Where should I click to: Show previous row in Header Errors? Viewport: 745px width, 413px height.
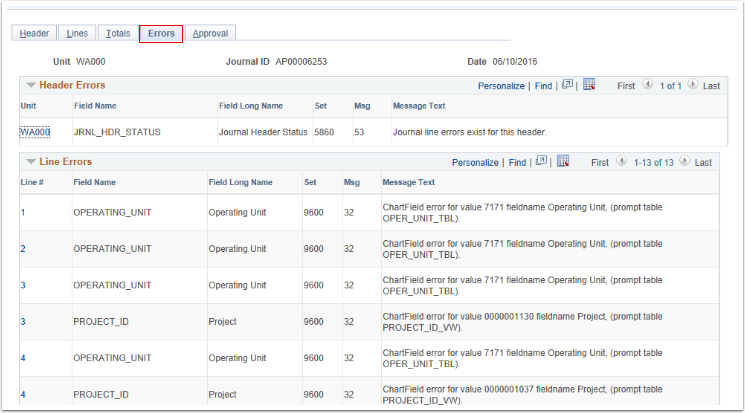647,85
